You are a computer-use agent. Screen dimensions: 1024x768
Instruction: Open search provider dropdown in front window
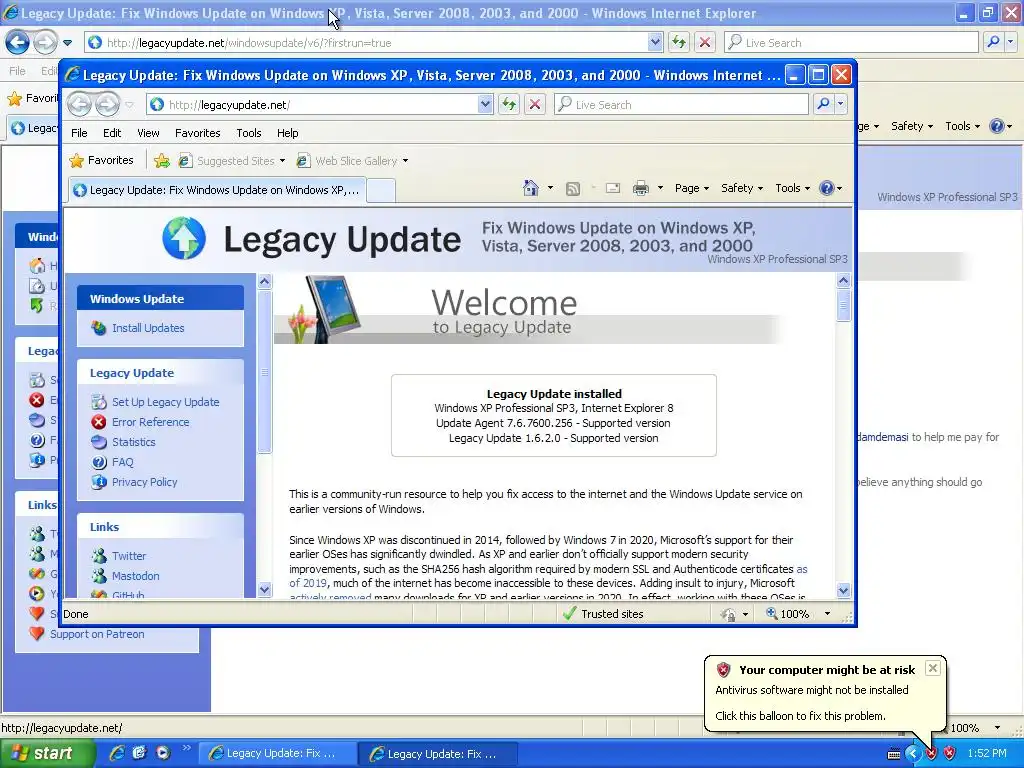(x=840, y=104)
